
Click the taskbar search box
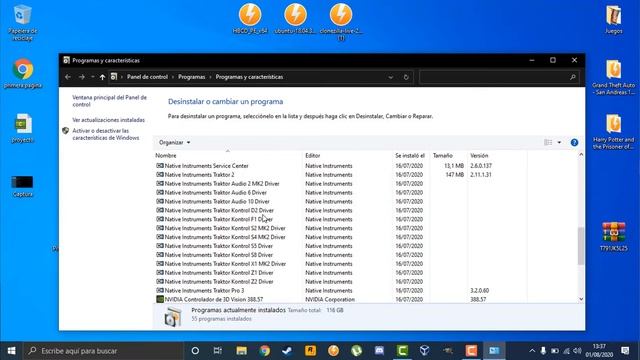(x=103, y=351)
